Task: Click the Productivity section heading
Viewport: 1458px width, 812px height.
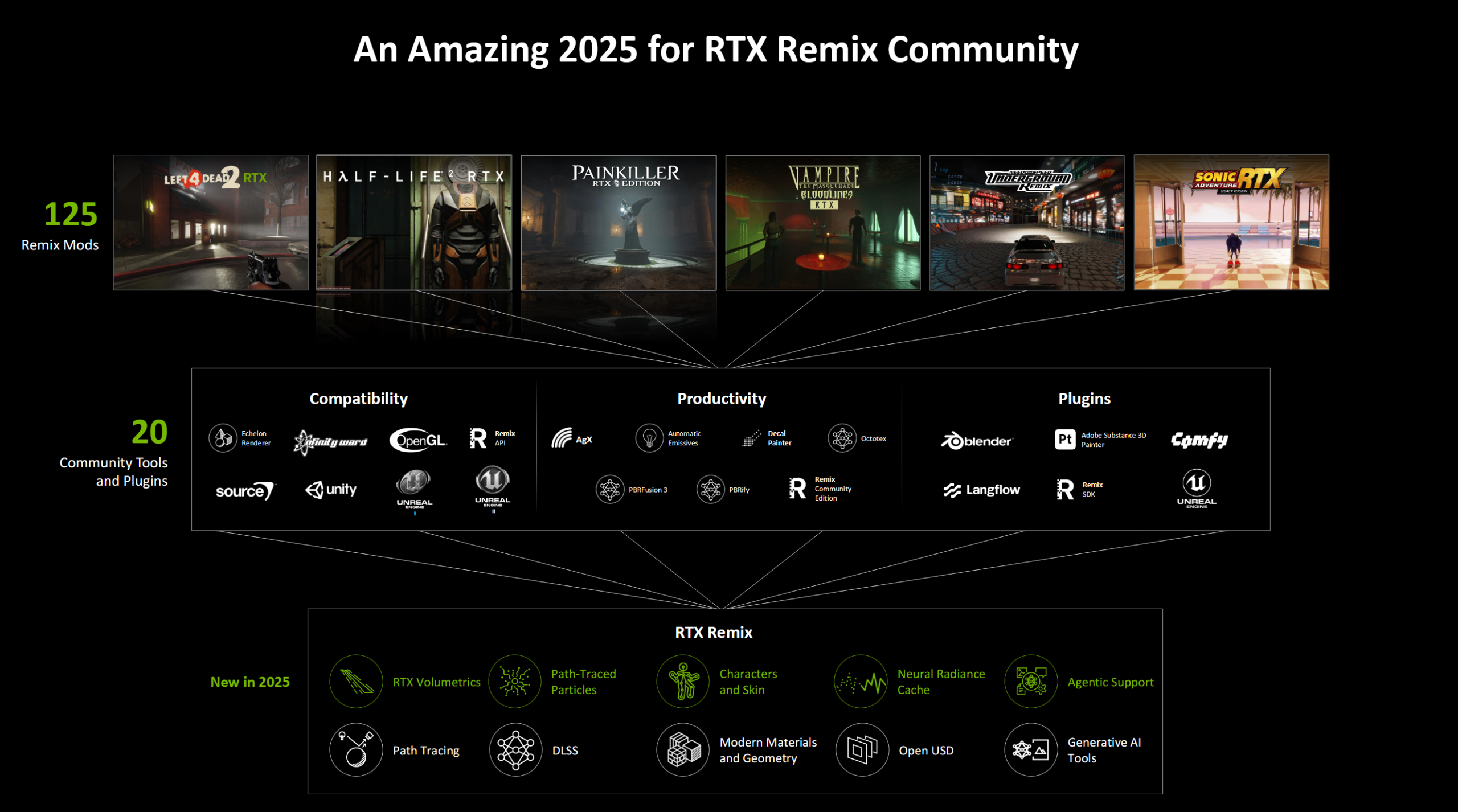Action: [721, 399]
